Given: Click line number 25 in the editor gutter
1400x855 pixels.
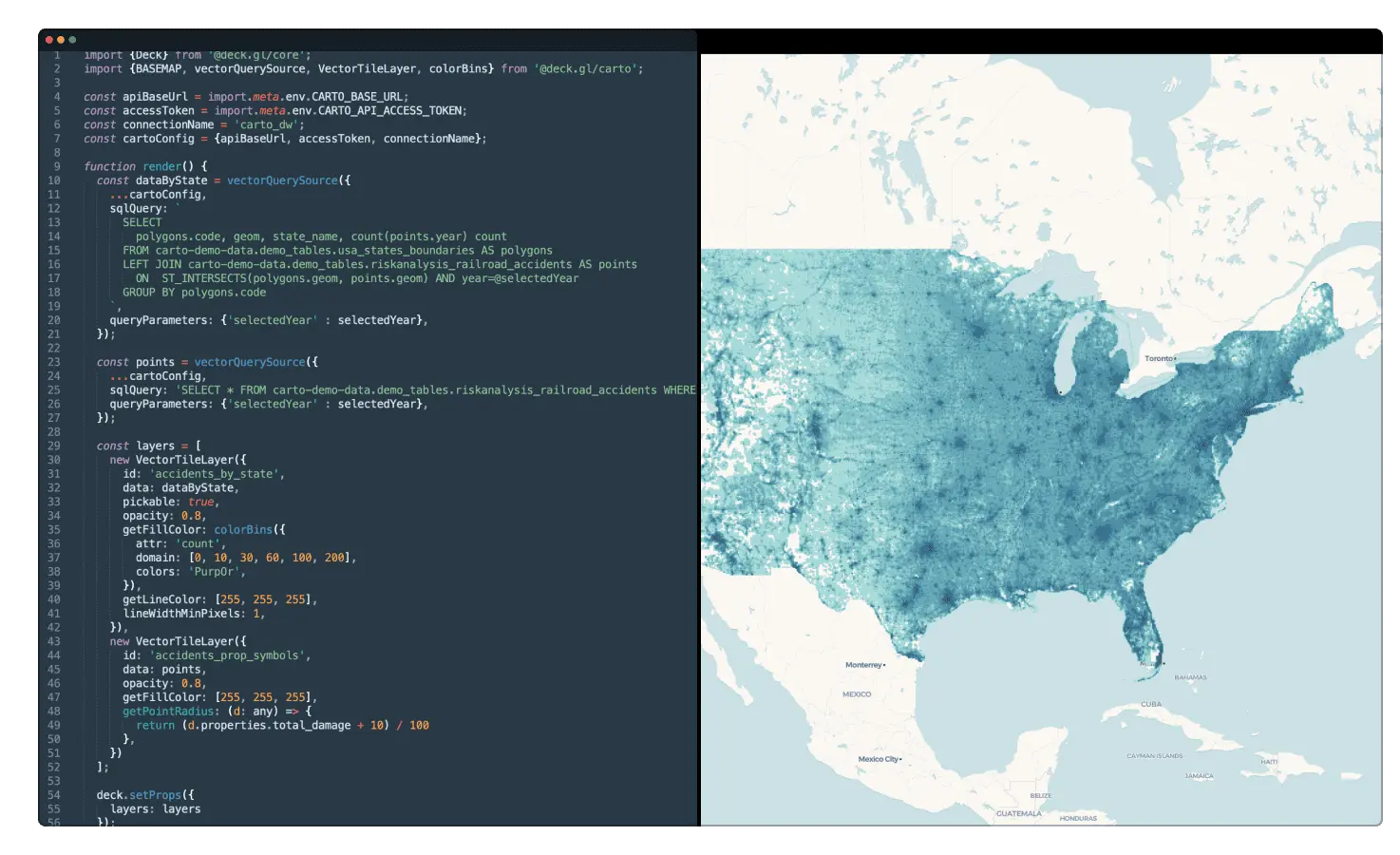Looking at the screenshot, I should pos(54,389).
